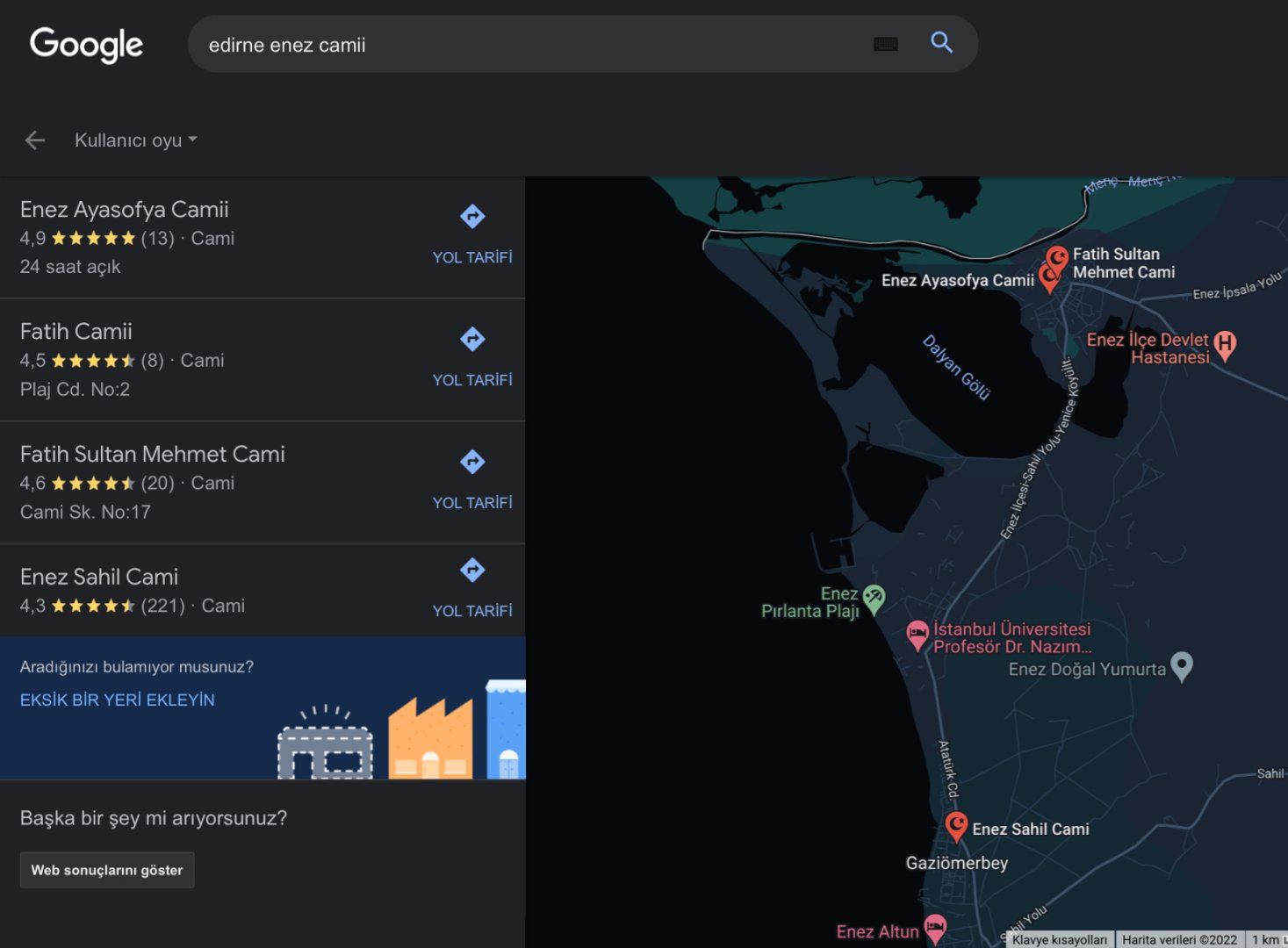Open the Kullanıcı oyu rating filter dropdown
The image size is (1288, 948).
point(136,140)
